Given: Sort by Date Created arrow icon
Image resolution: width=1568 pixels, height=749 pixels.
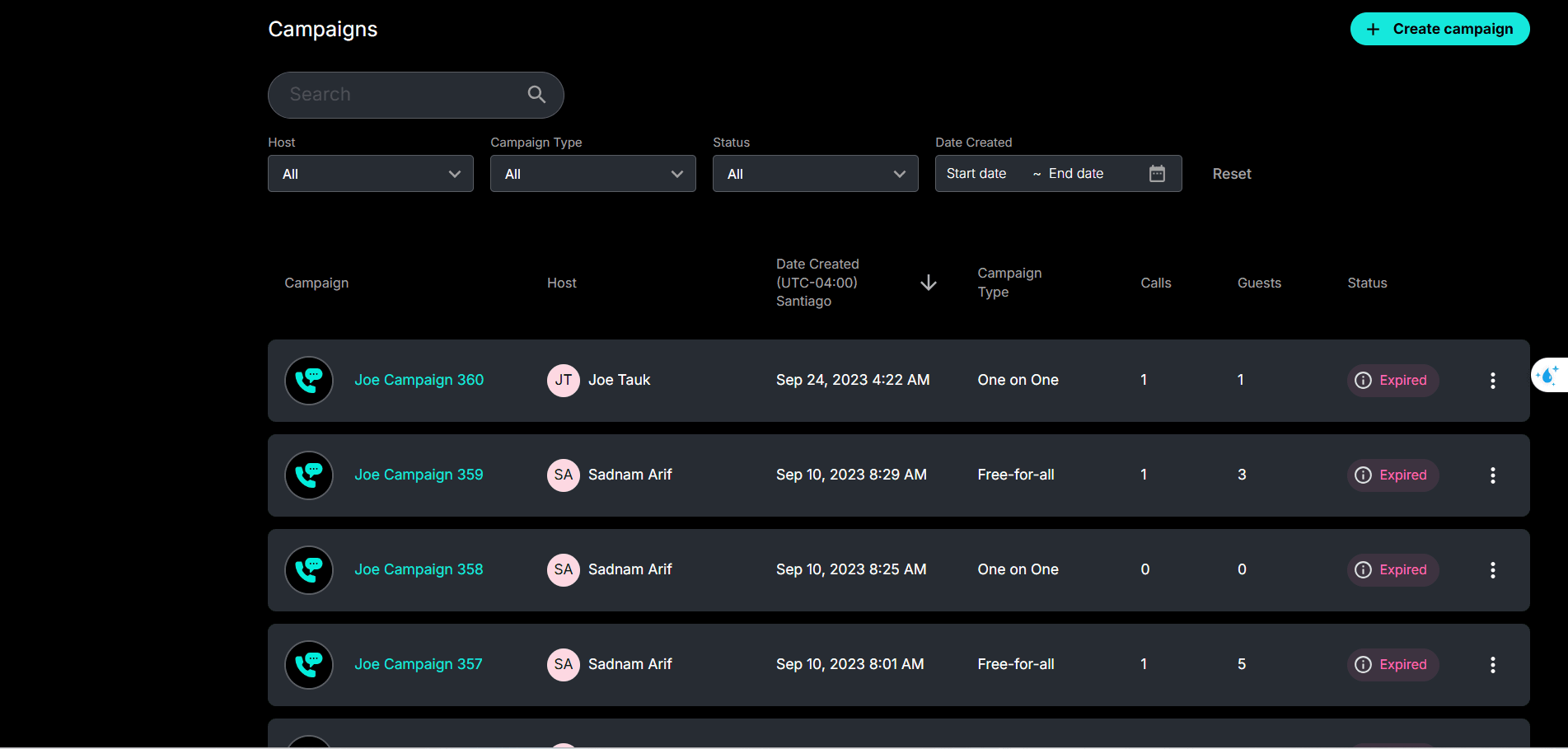Looking at the screenshot, I should pos(929,283).
